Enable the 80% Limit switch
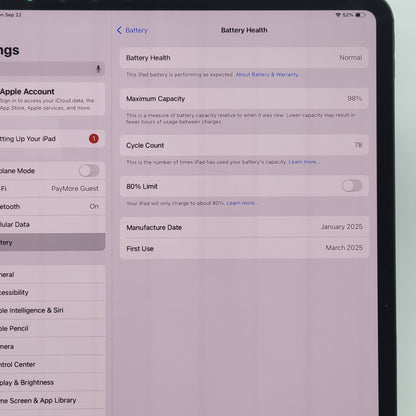The width and height of the screenshot is (416, 416). point(352,186)
